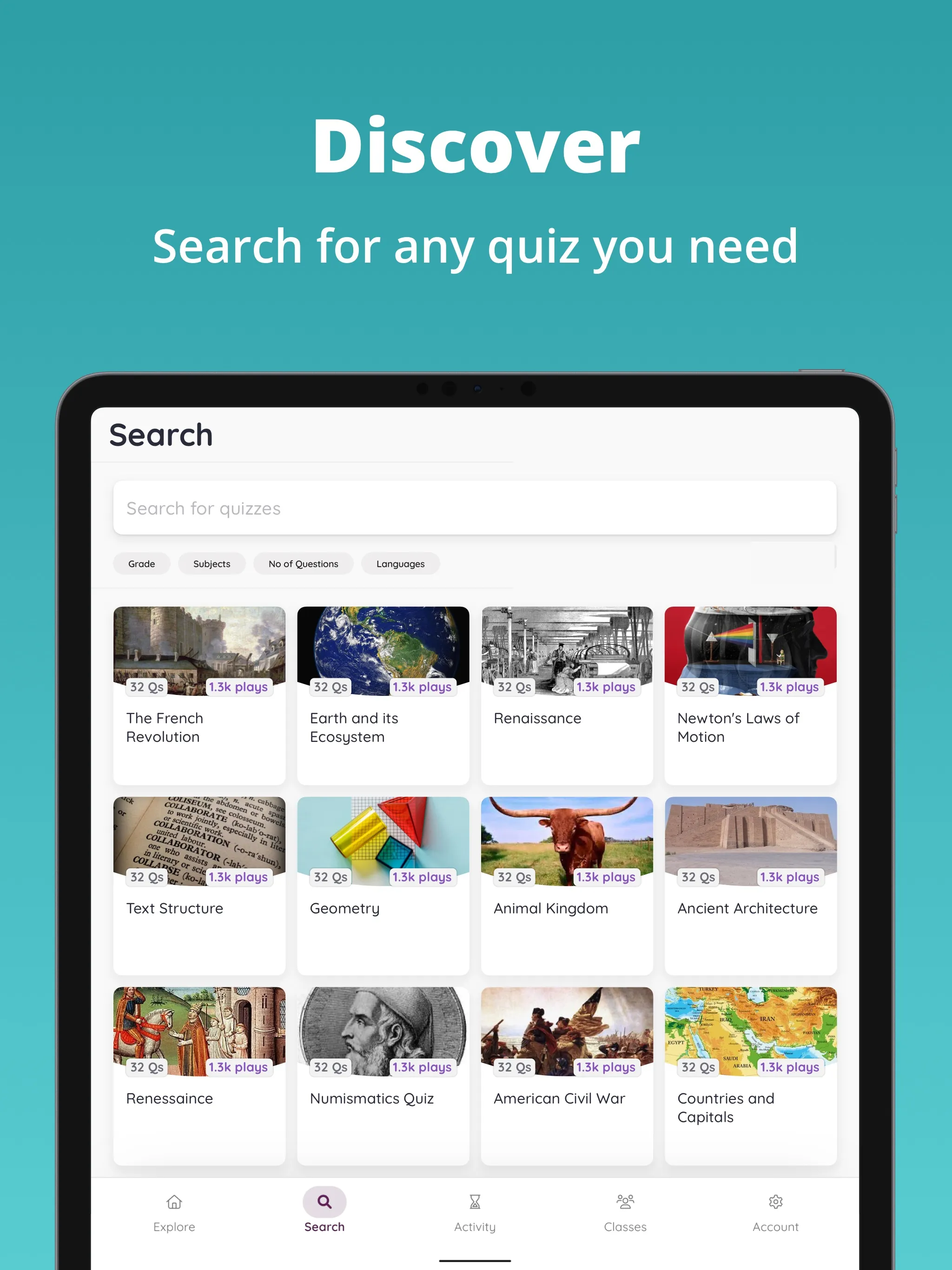Click the No of Questions filter button

pyautogui.click(x=304, y=563)
